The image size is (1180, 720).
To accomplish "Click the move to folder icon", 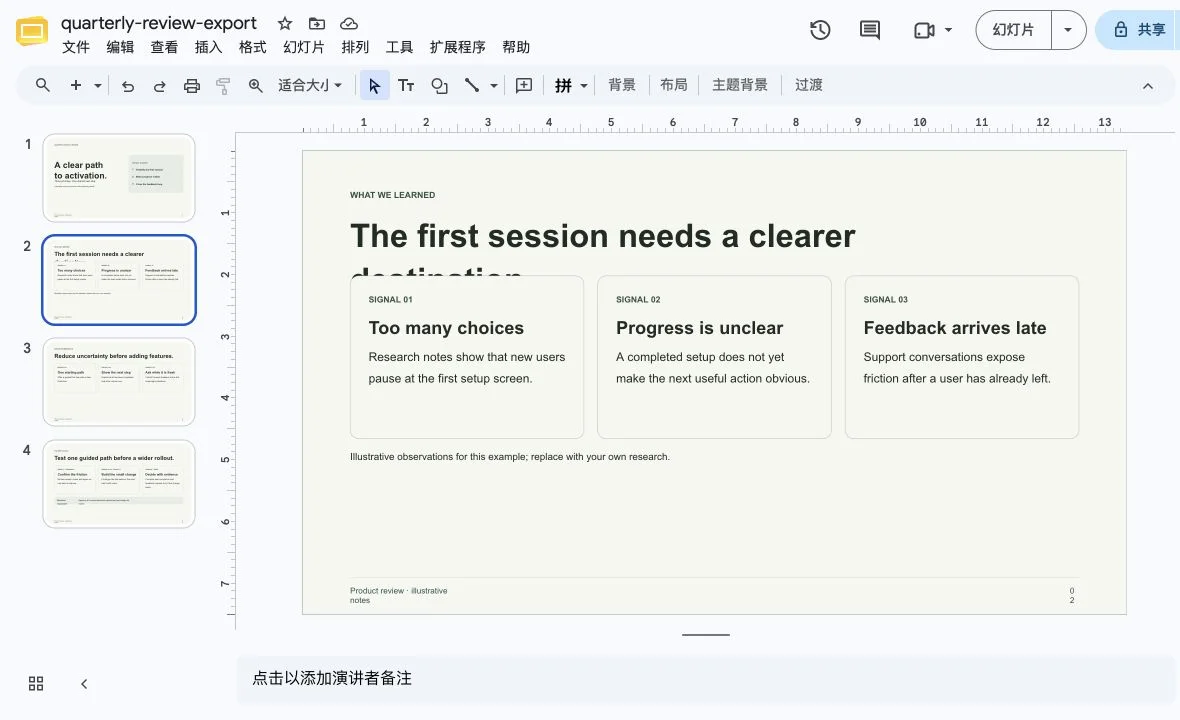I will 317,23.
